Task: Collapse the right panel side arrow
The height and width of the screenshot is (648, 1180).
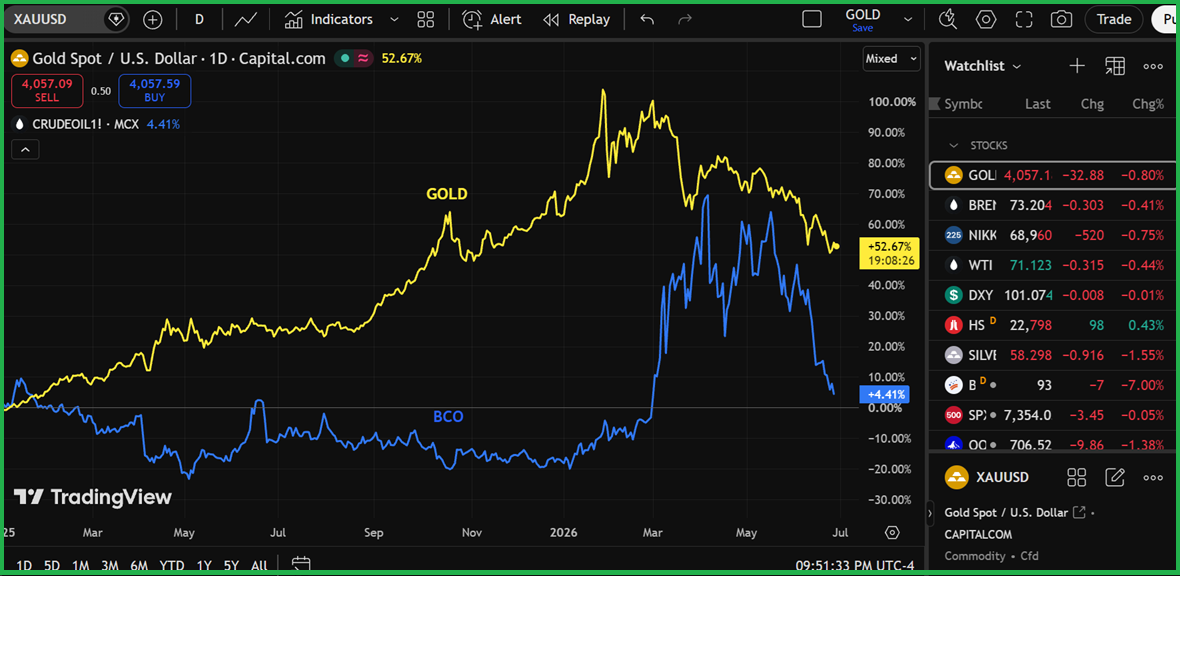Action: [x=930, y=513]
